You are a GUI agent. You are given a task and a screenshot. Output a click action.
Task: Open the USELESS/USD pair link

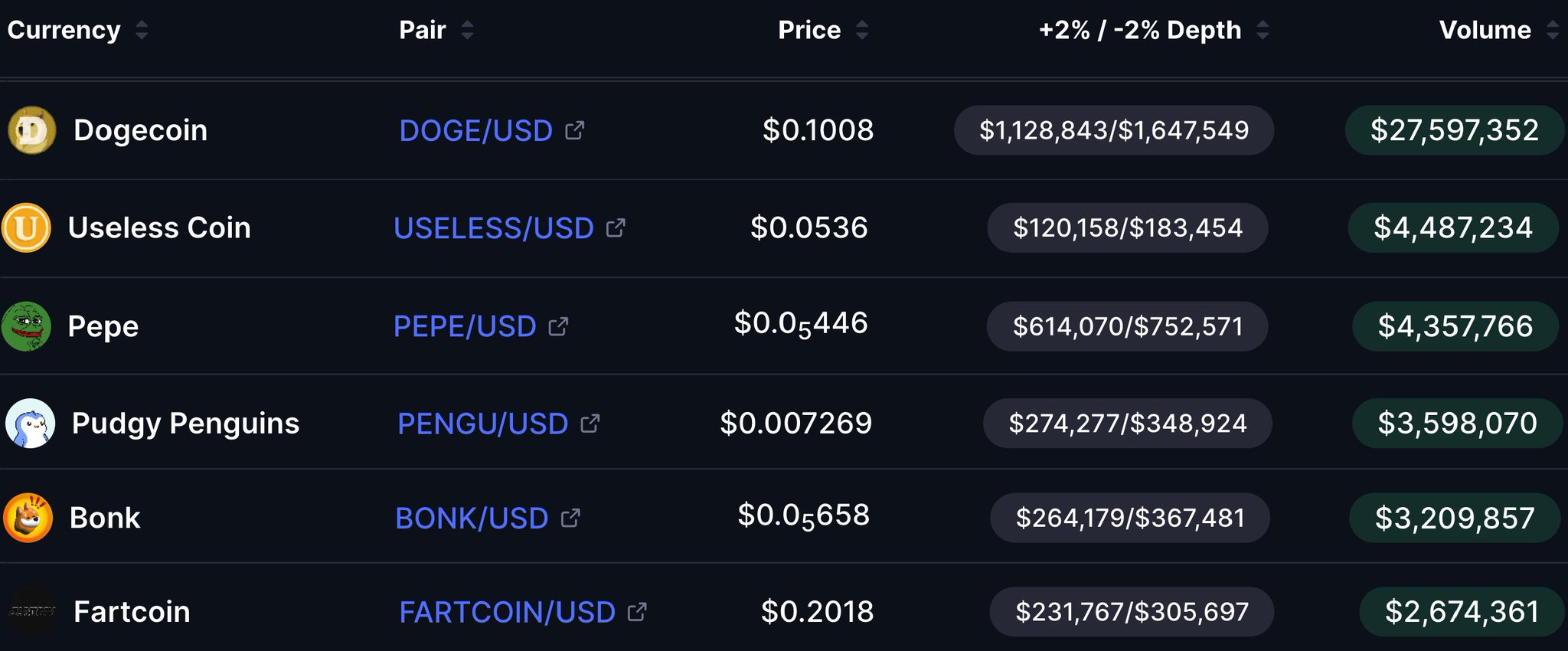[x=494, y=228]
